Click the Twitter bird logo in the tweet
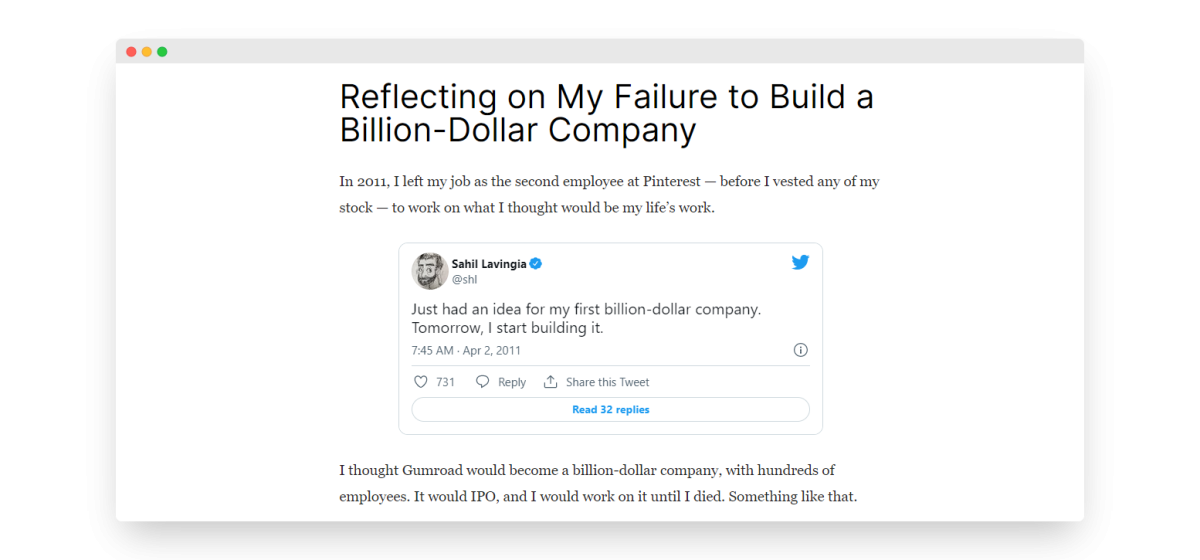The height and width of the screenshot is (560, 1200). tap(800, 262)
